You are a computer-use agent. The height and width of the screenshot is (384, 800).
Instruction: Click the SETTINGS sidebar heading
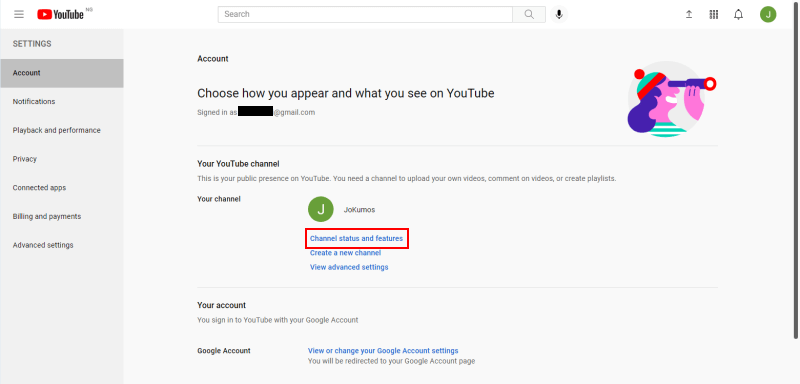click(x=32, y=44)
